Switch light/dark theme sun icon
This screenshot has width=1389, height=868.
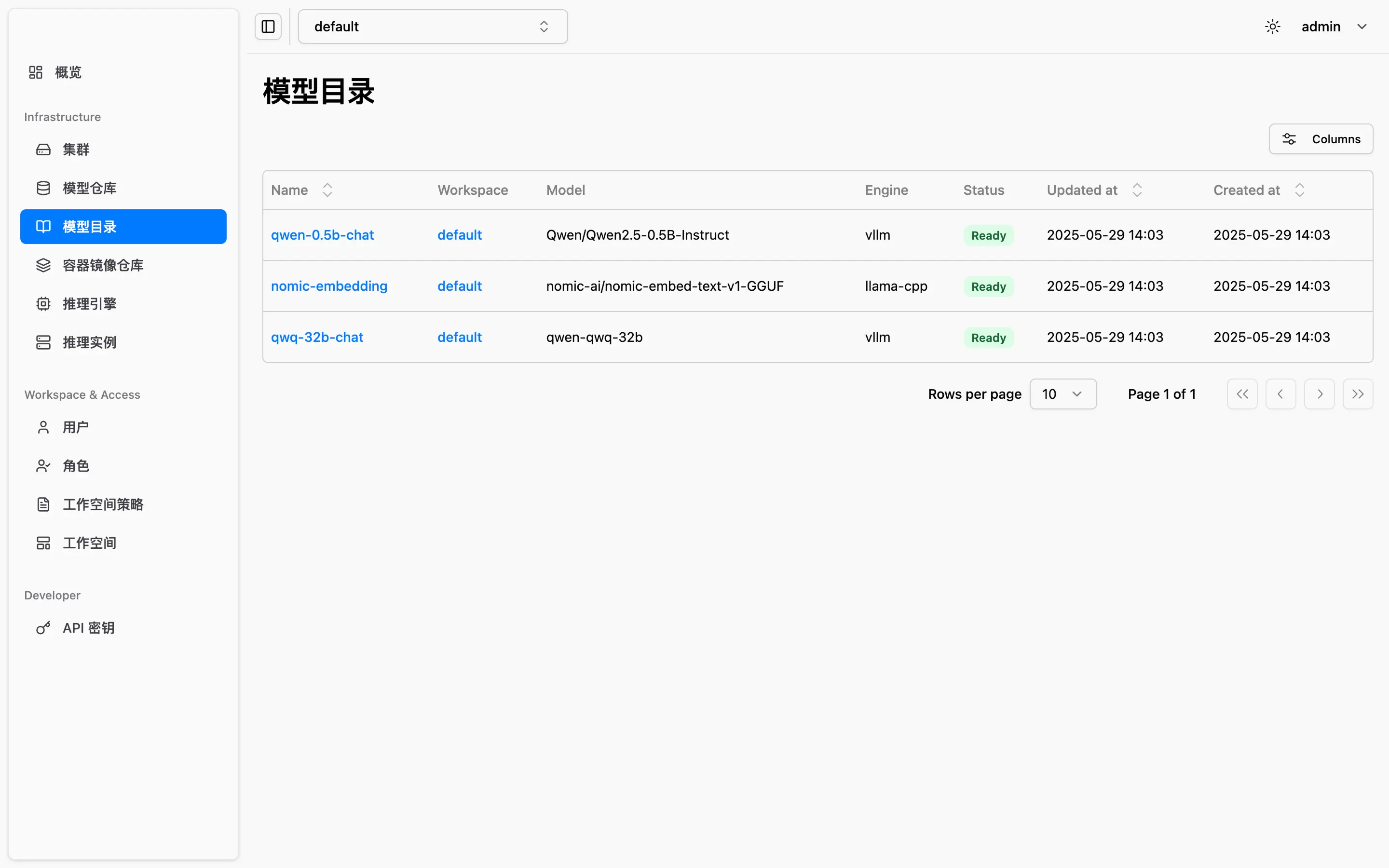click(1272, 27)
